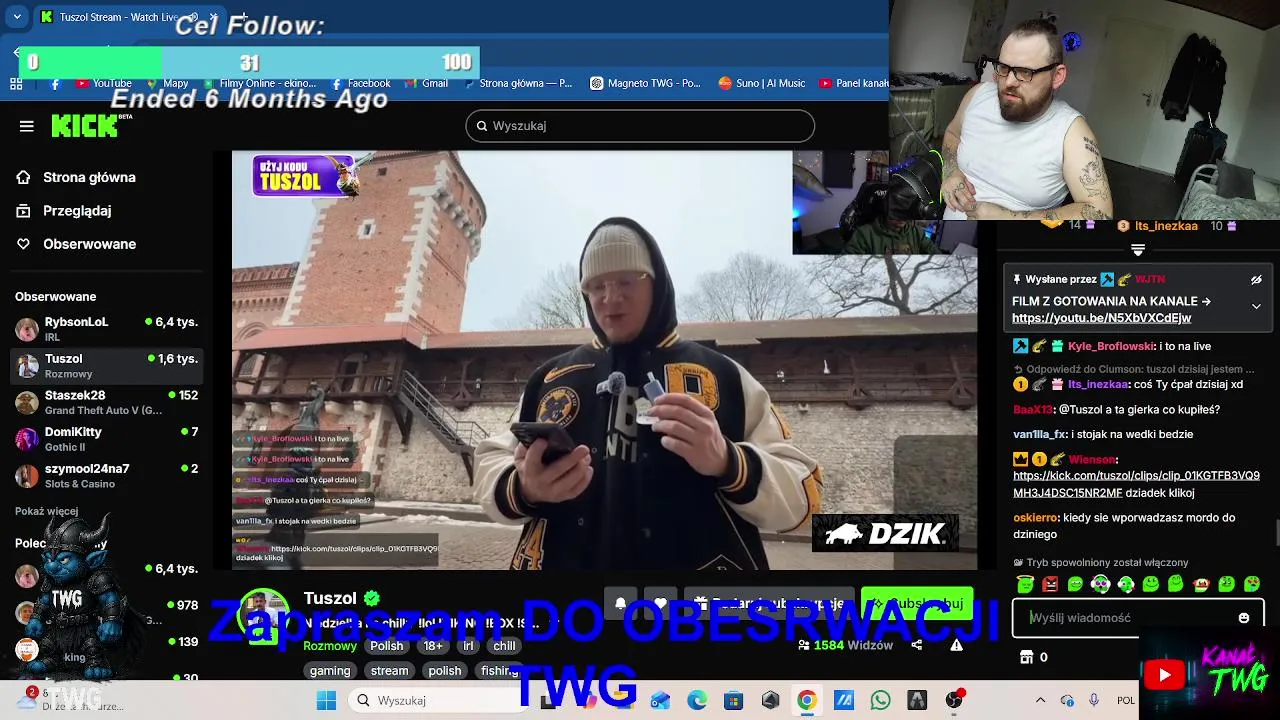Viewport: 1280px width, 720px height.
Task: Open DomiKitty channel in followed list
Action: click(x=106, y=439)
